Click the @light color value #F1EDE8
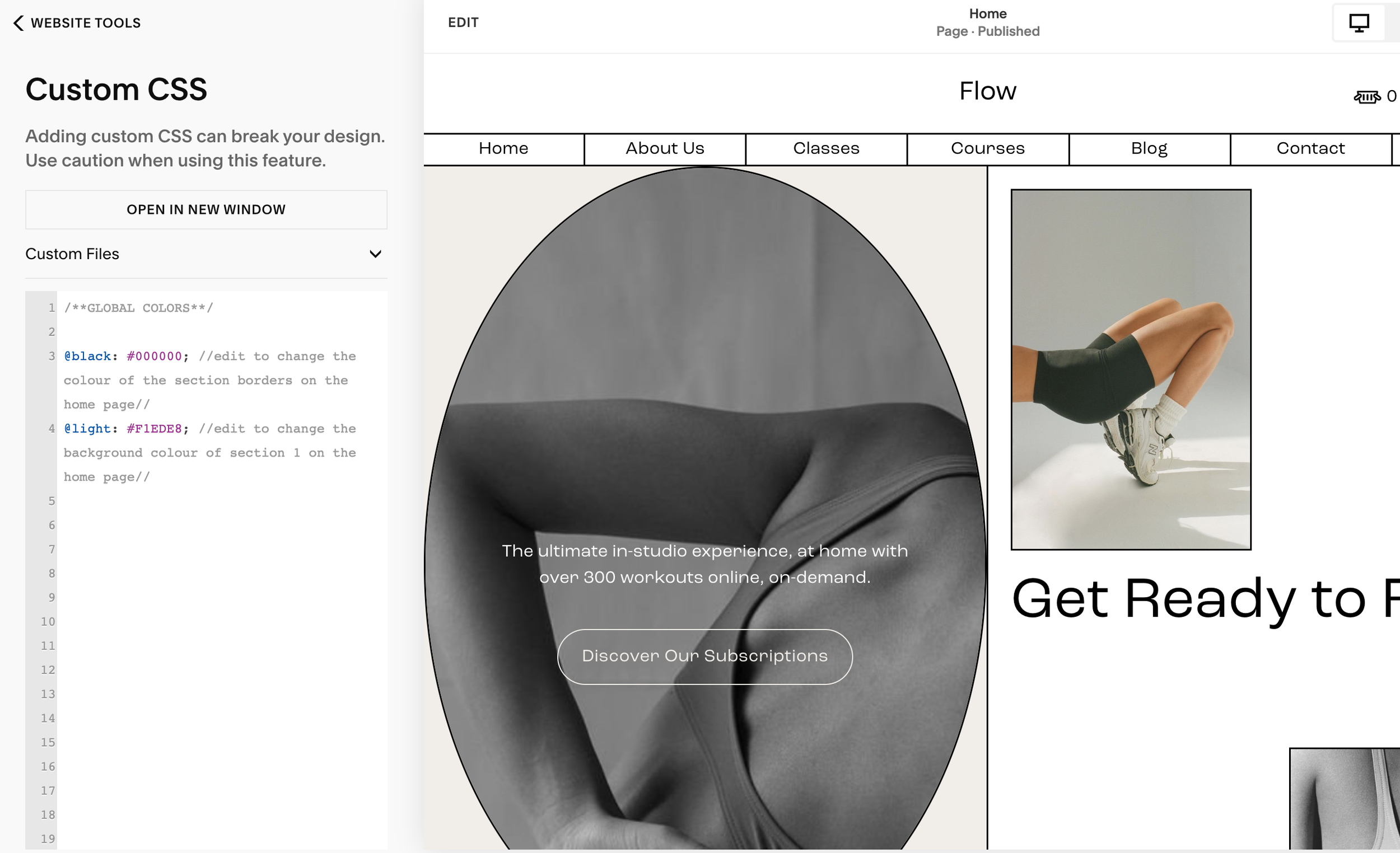 coord(154,429)
